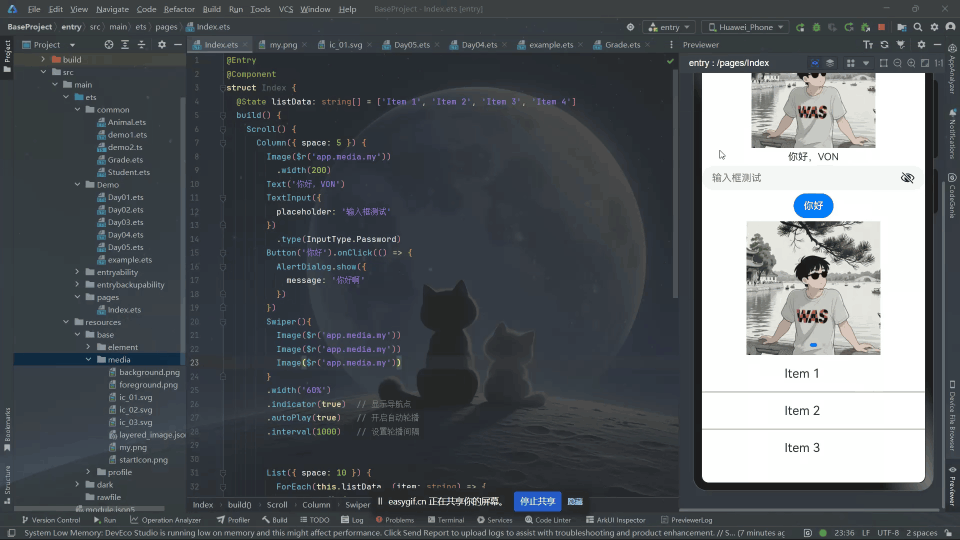960x540 pixels.
Task: Click Collapse All icon in Project panel
Action: (141, 45)
